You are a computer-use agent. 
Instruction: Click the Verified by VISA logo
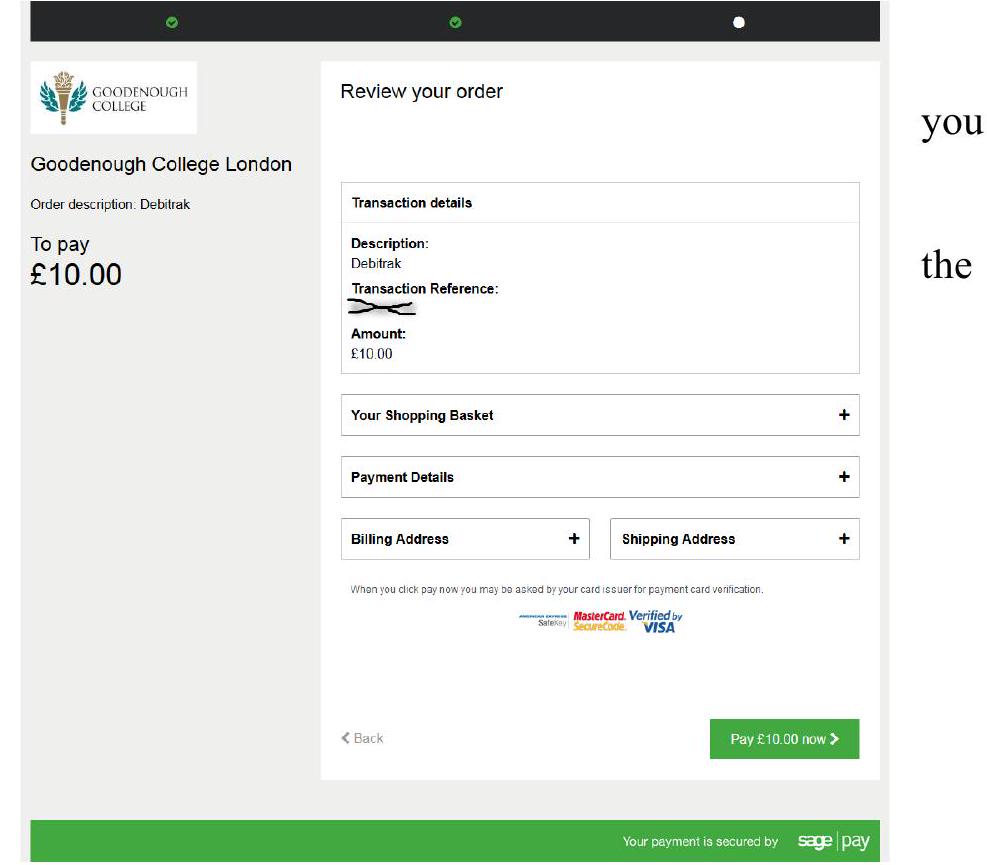click(656, 621)
